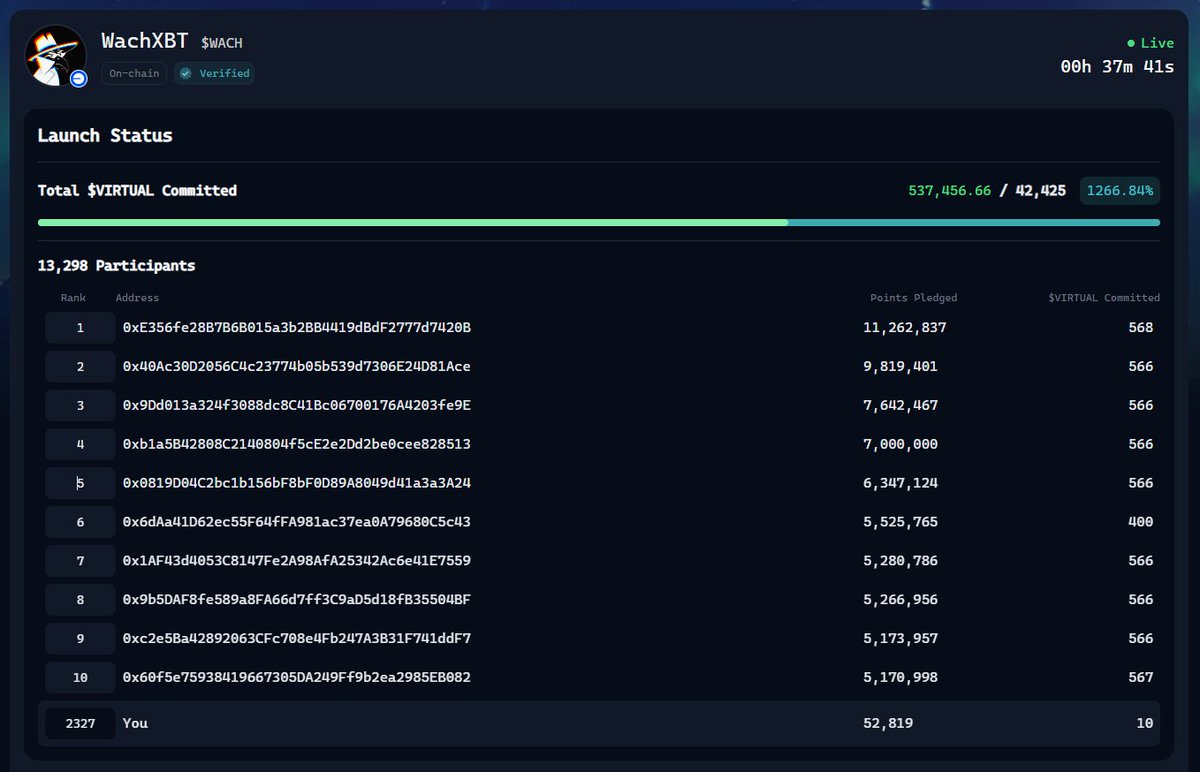Click your points value 52,819

888,723
